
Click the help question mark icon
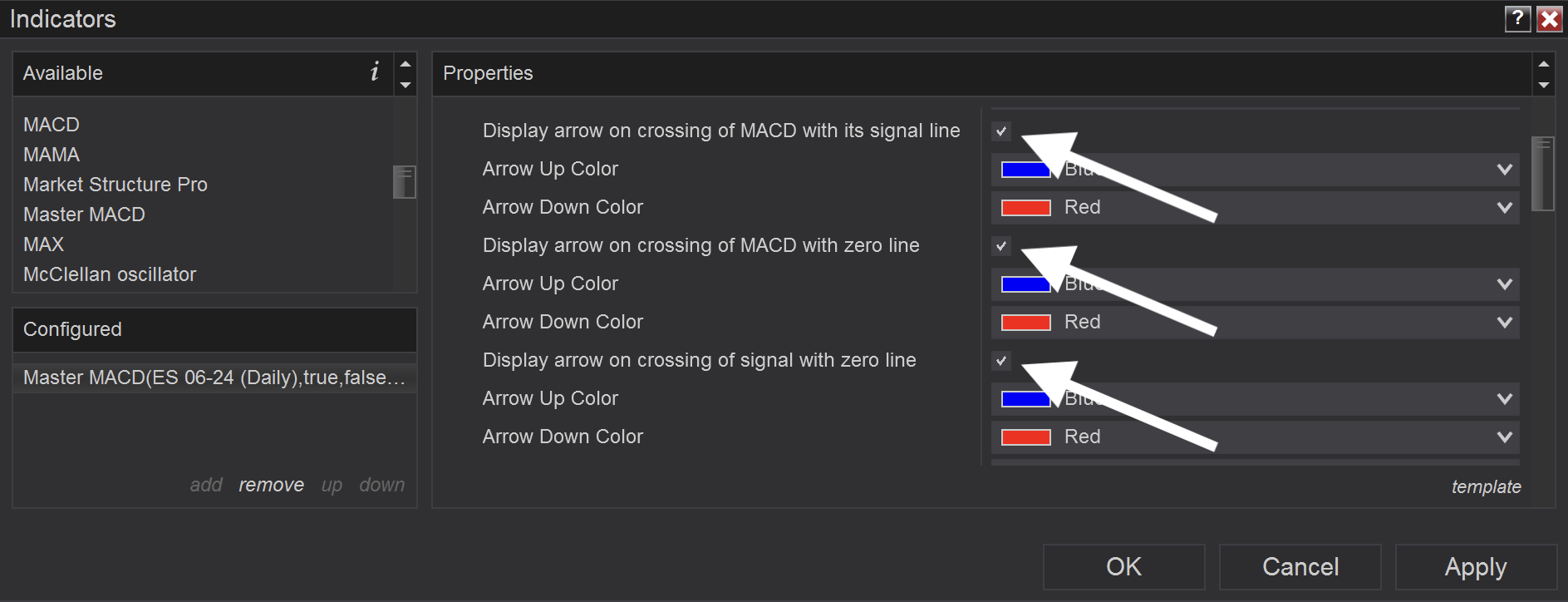1517,18
